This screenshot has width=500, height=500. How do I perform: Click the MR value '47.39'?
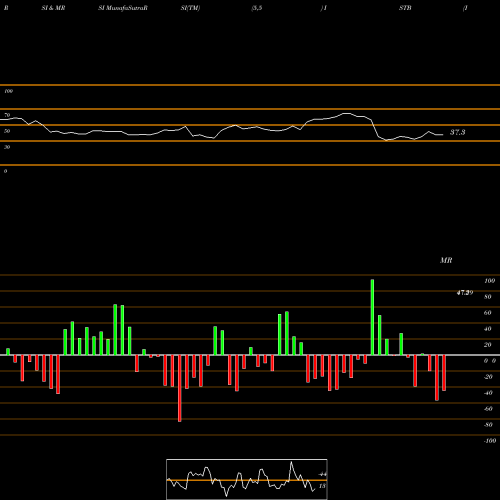(465, 293)
